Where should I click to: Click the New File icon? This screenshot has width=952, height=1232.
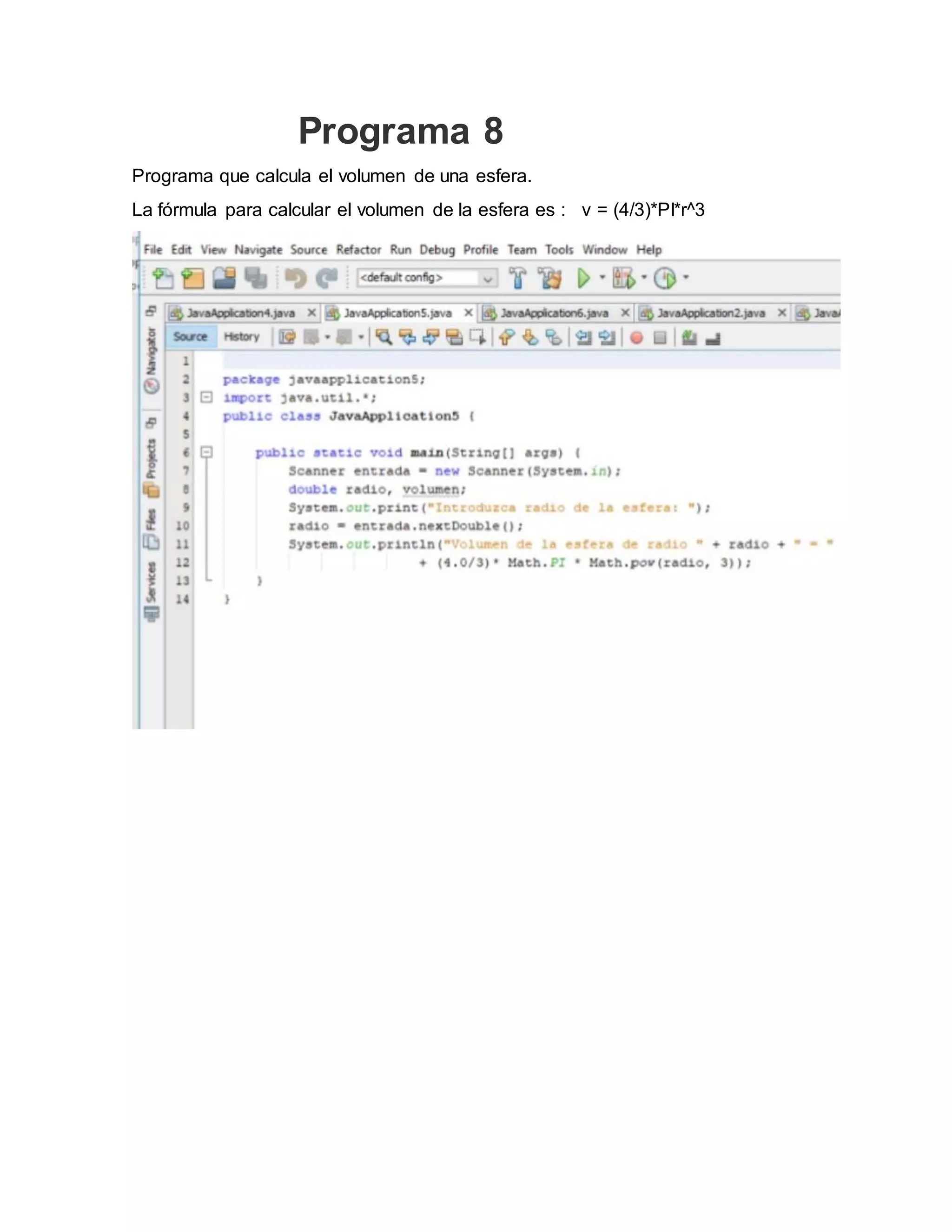(x=163, y=278)
